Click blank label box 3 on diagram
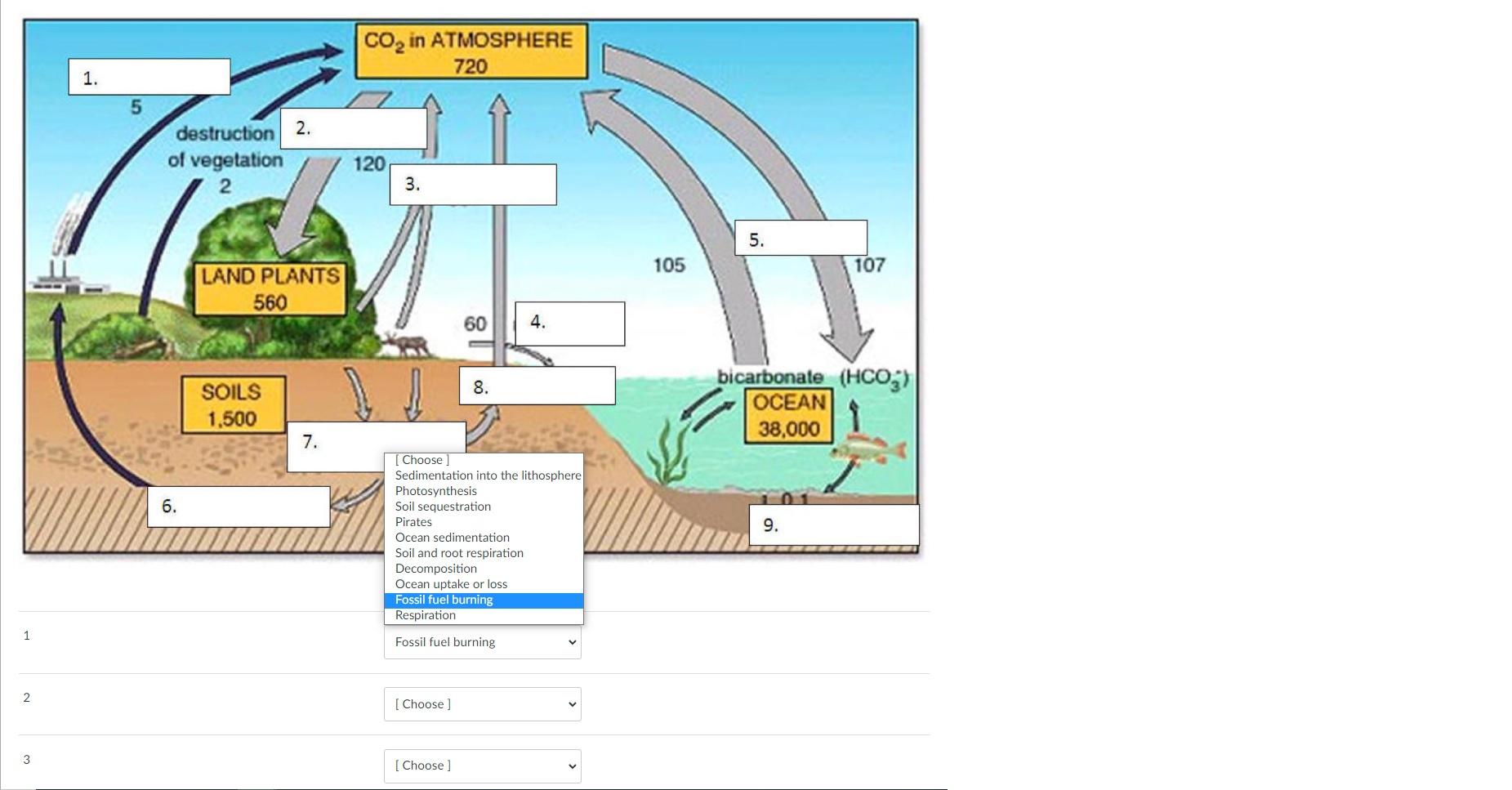Image resolution: width=1512 pixels, height=790 pixels. click(x=473, y=185)
